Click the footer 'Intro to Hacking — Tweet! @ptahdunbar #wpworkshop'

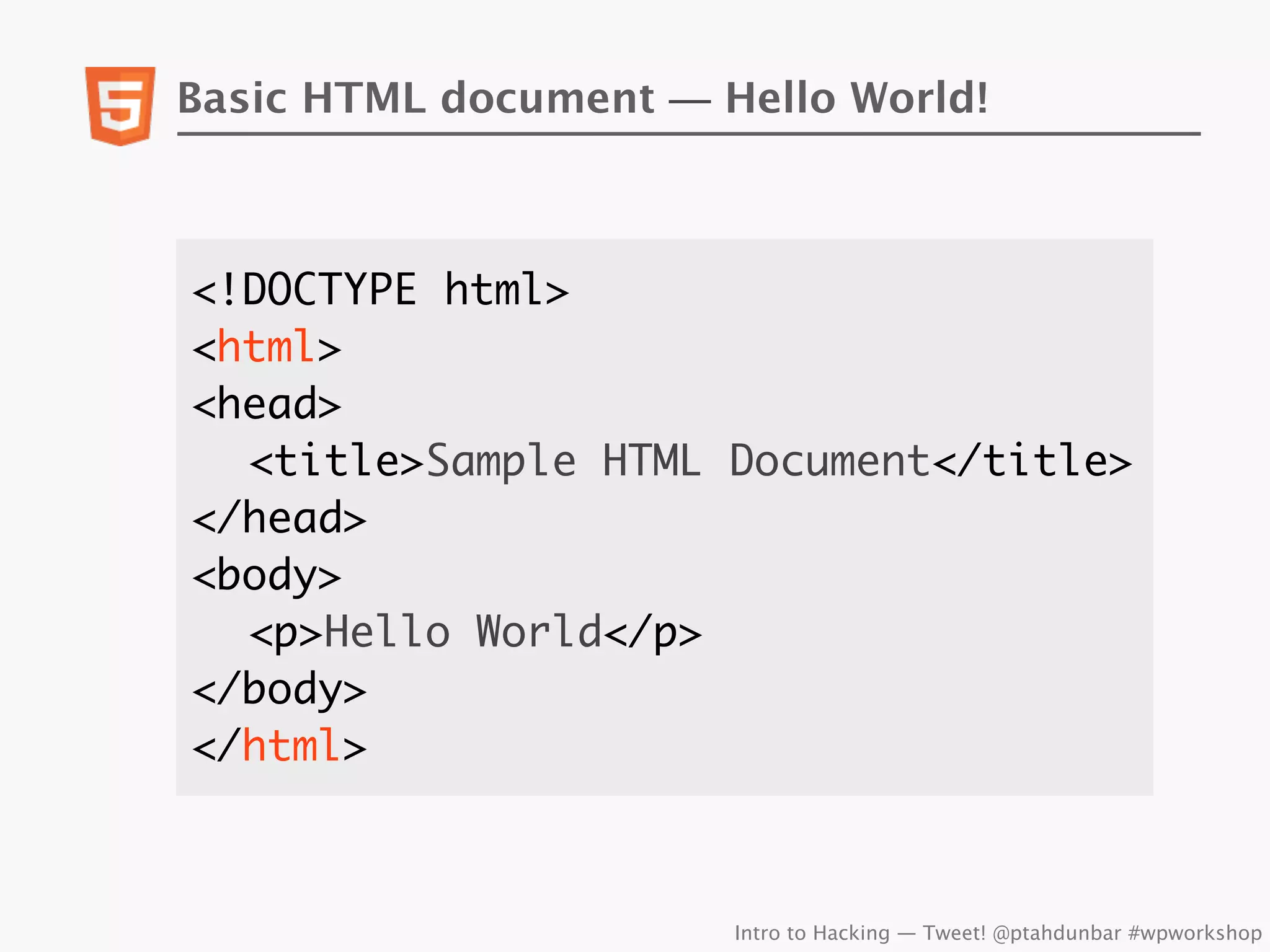tap(998, 933)
